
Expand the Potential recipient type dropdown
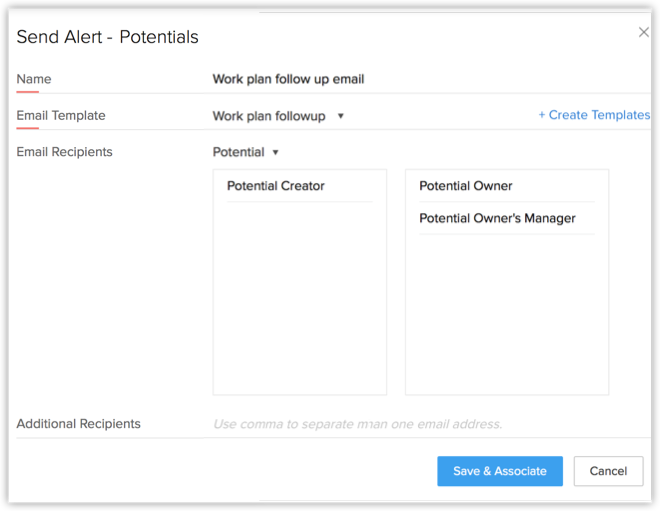click(239, 152)
